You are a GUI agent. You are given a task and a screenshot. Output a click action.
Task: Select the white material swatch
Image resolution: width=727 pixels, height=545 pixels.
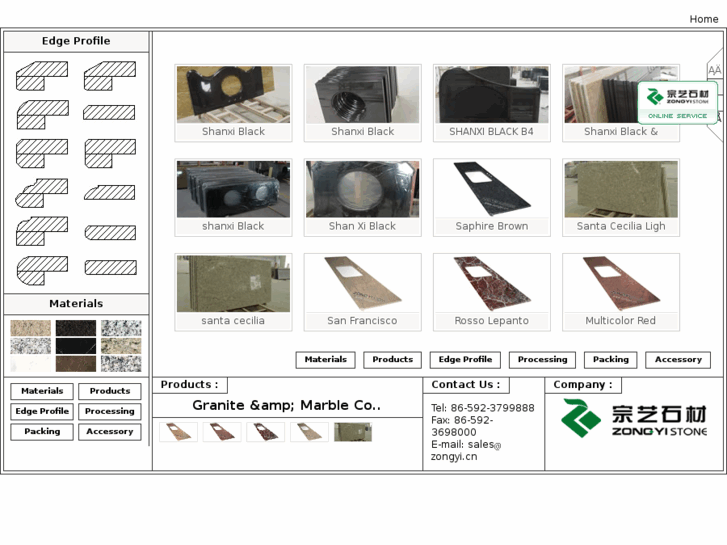click(30, 364)
